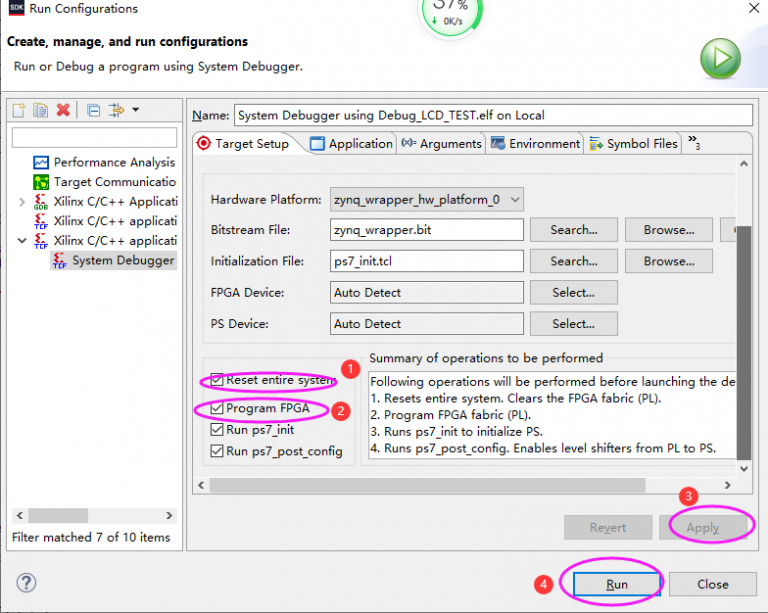
Task: Select Target Communication Framework item
Action: click(x=113, y=182)
